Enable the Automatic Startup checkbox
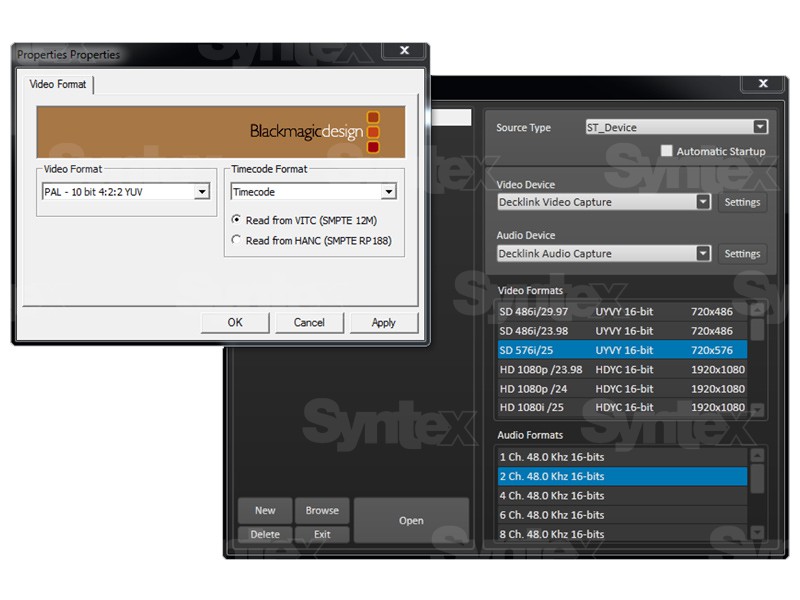Viewport: 800px width, 600px height. (667, 151)
